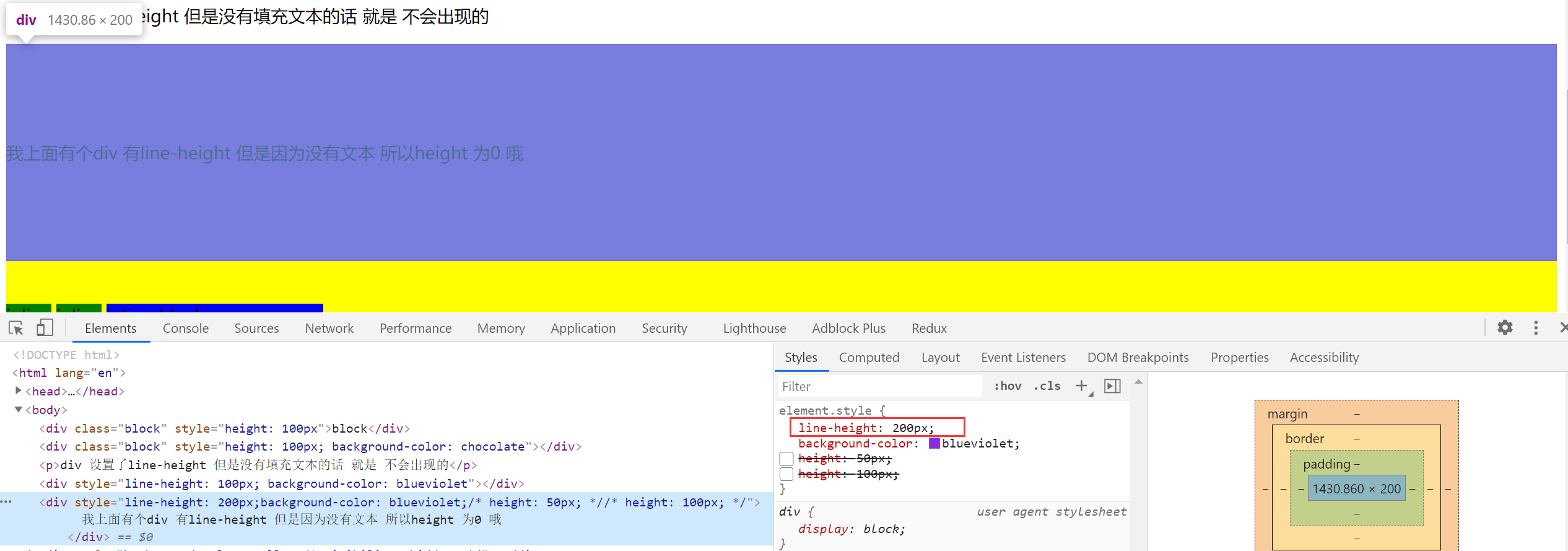Open the DevTools three-dot menu
Viewport: 1568px width, 551px height.
point(1536,328)
